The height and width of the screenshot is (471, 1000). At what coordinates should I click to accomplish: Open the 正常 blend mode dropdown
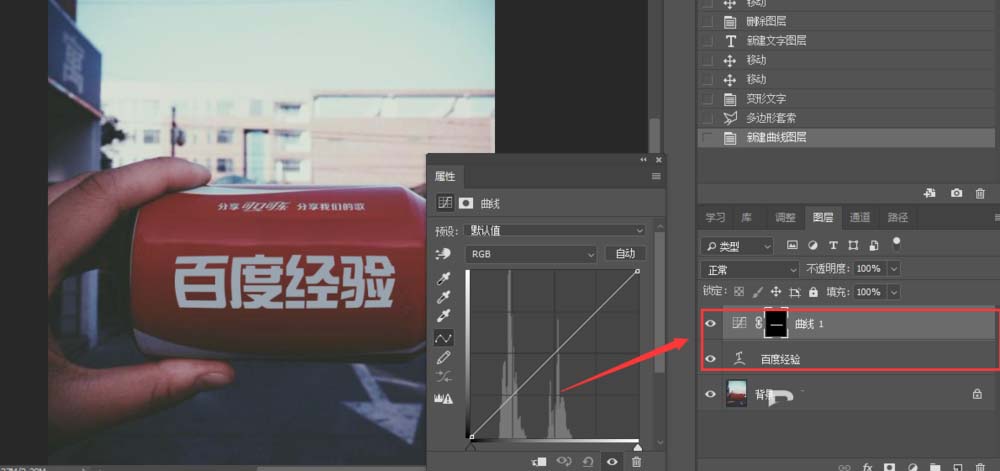point(750,270)
